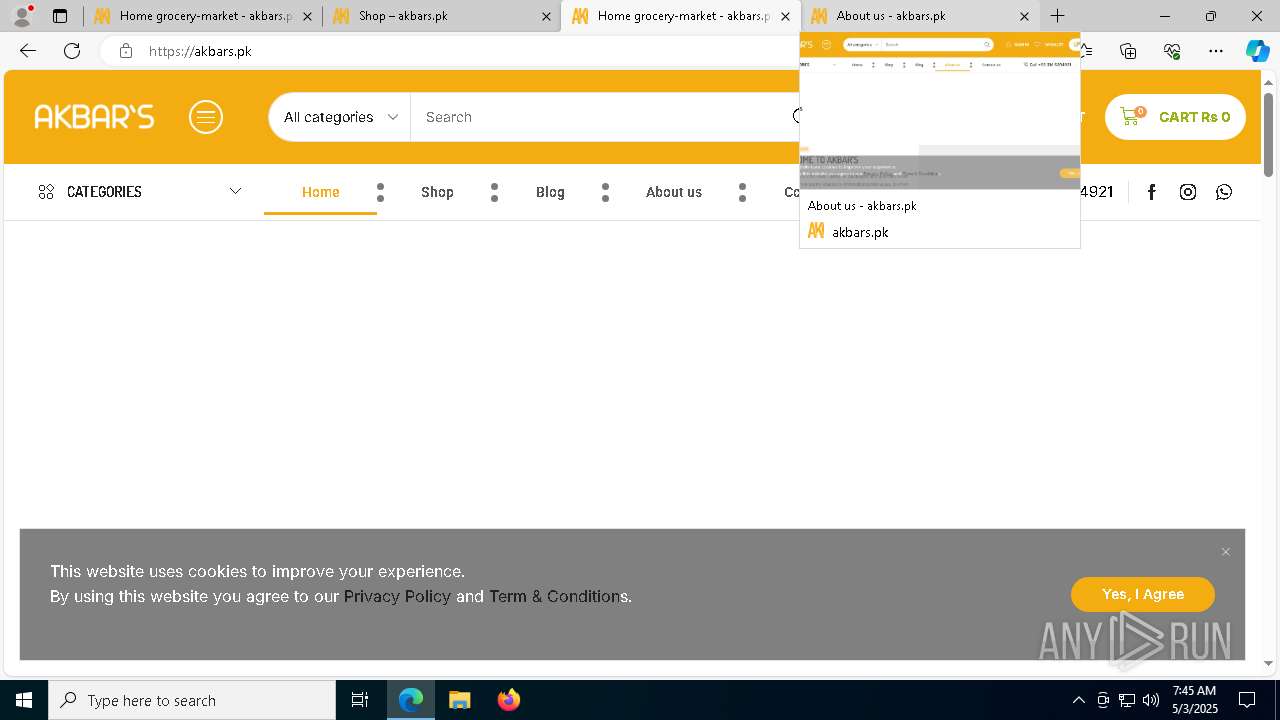Close the active Home grocery-market tab

pos(786,16)
